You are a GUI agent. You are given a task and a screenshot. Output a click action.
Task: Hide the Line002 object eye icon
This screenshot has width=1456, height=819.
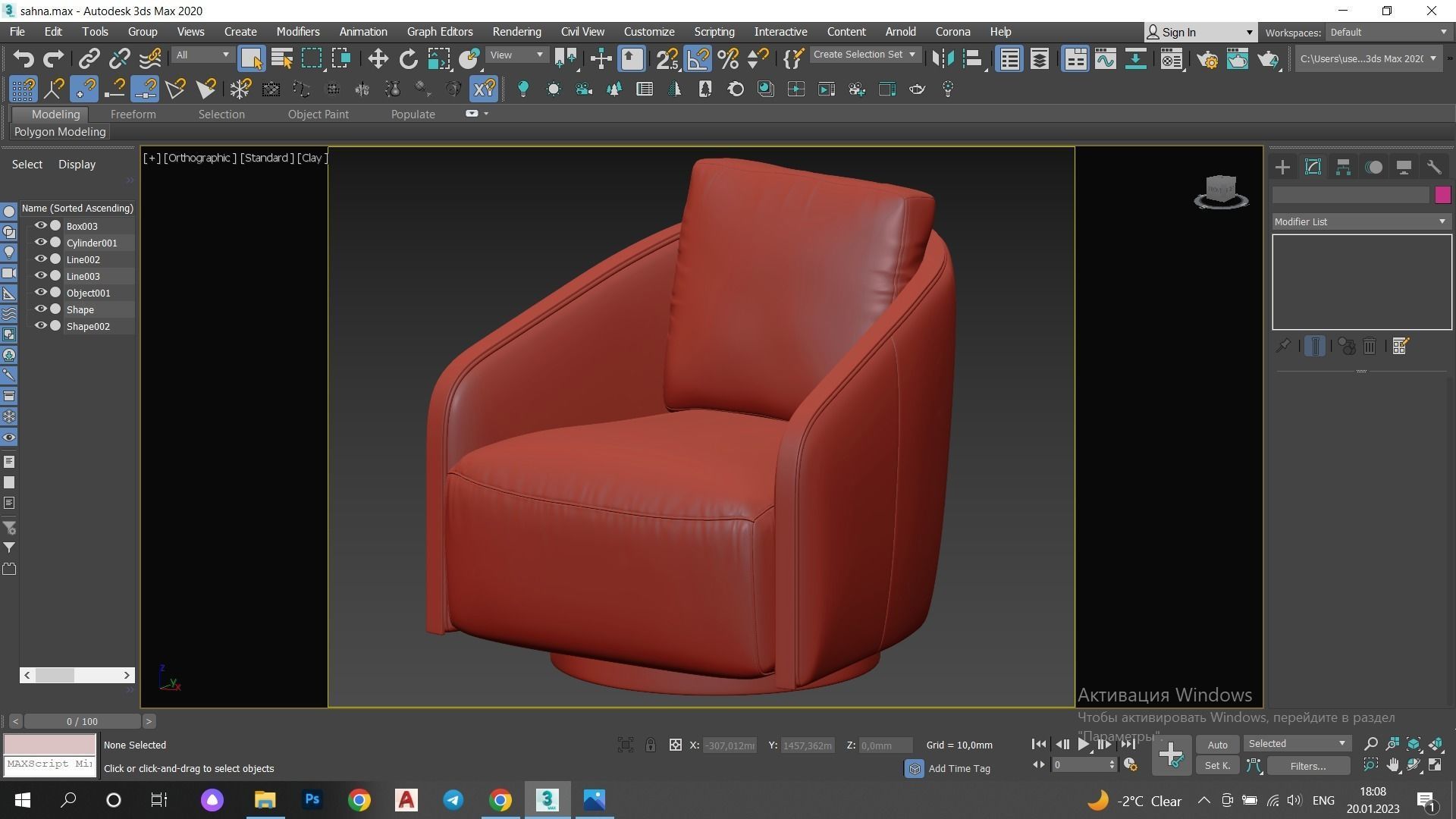tap(41, 259)
